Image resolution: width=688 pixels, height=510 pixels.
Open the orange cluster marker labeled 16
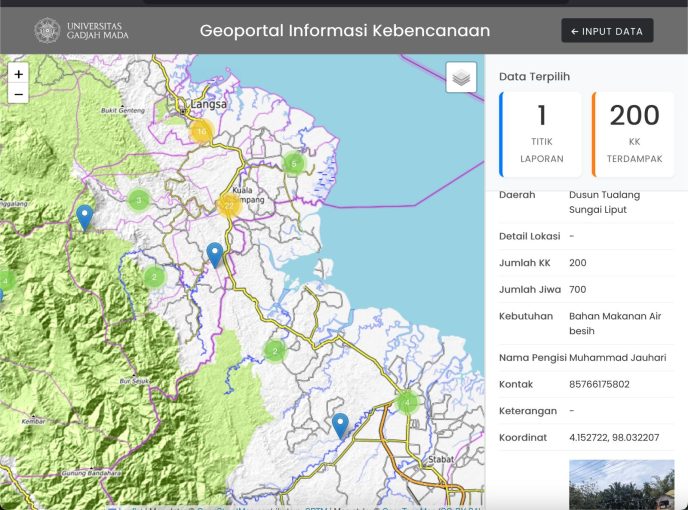pyautogui.click(x=202, y=132)
